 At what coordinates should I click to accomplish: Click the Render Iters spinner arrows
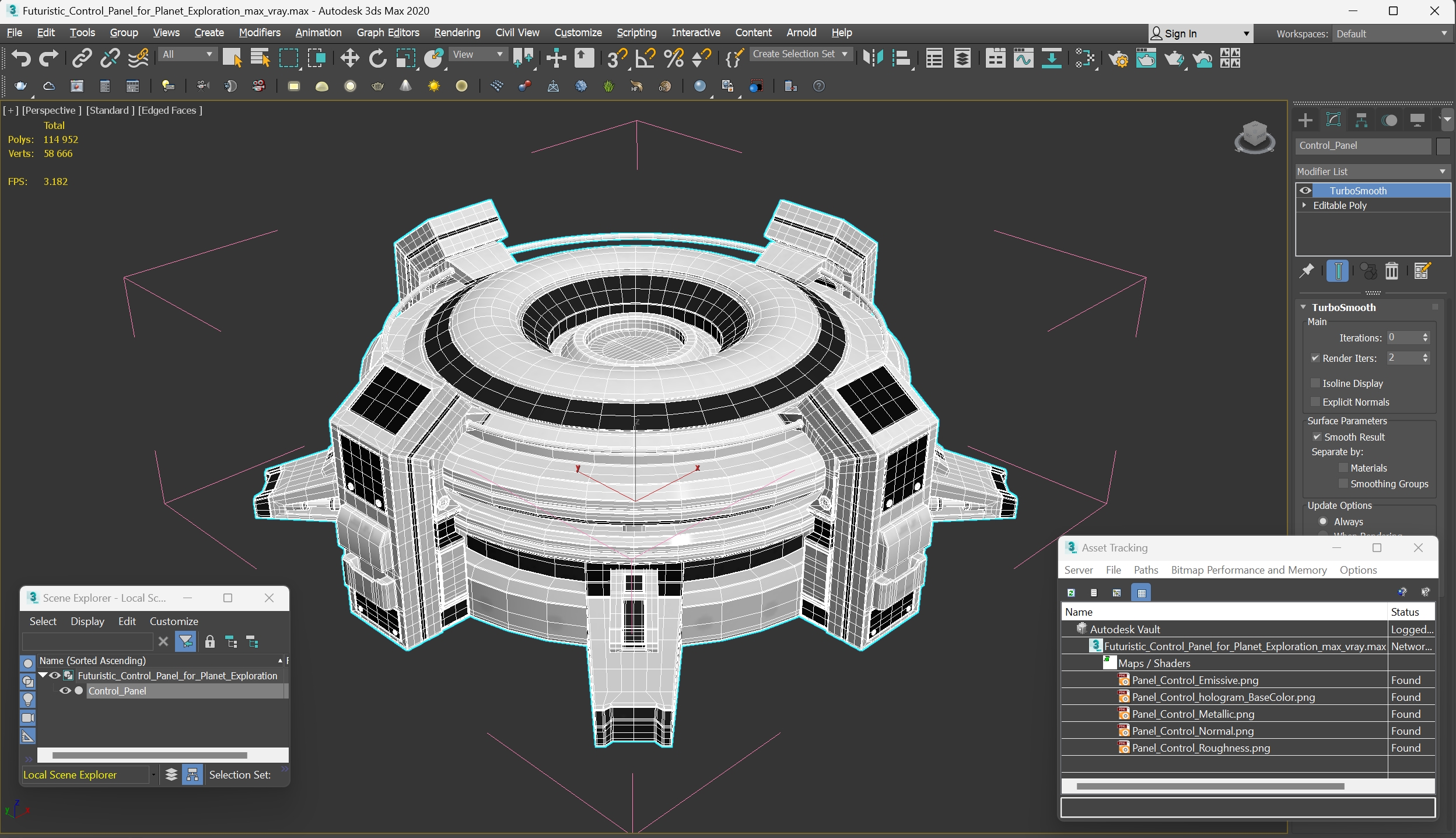[x=1425, y=358]
